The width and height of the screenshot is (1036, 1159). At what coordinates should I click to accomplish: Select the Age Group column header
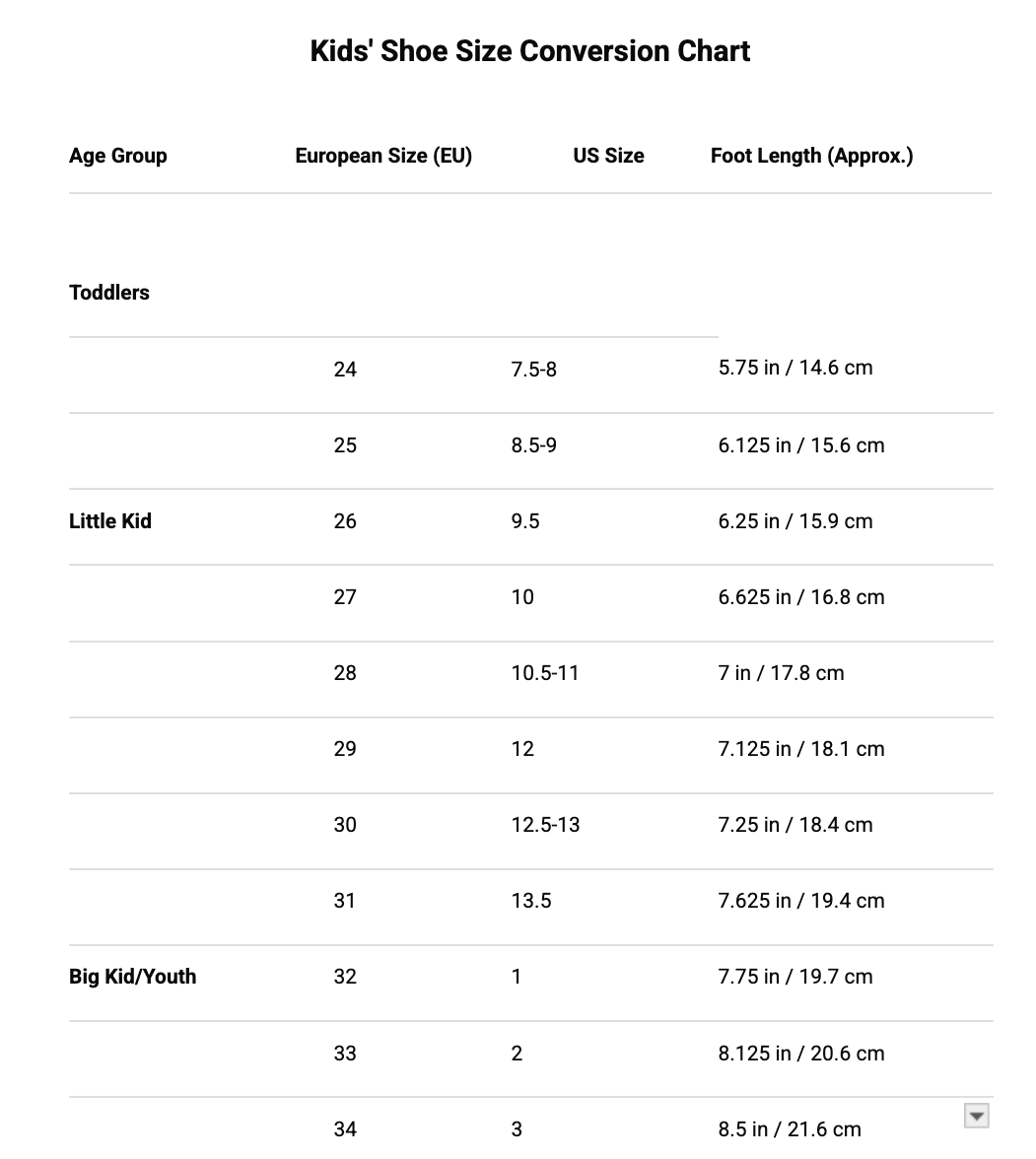coord(117,156)
